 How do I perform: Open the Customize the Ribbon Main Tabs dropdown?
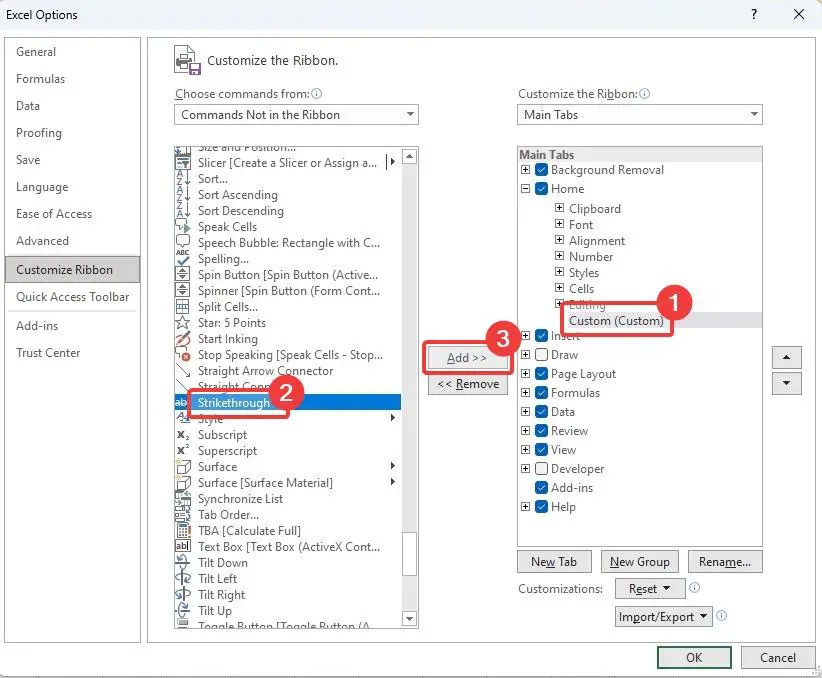click(x=640, y=114)
